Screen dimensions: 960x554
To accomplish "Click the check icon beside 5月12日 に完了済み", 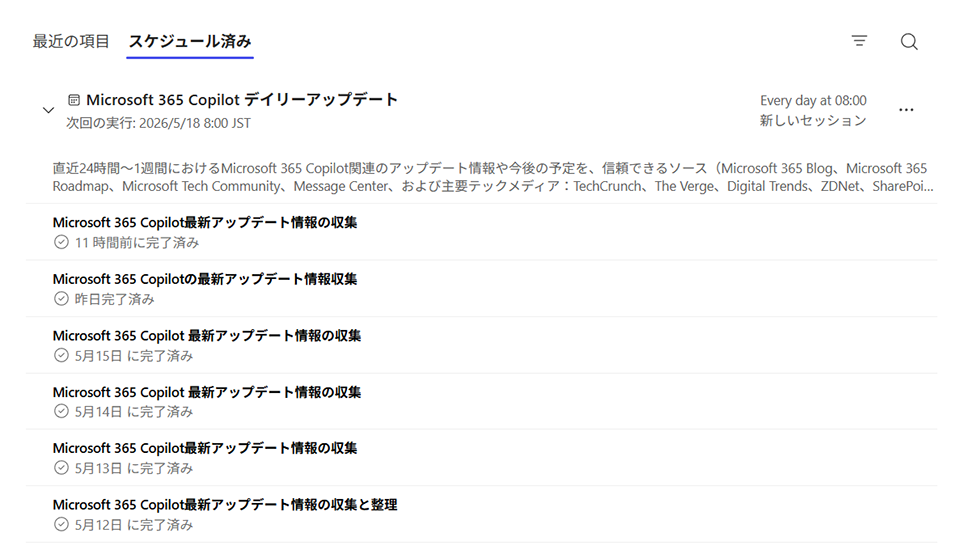I will pos(61,525).
